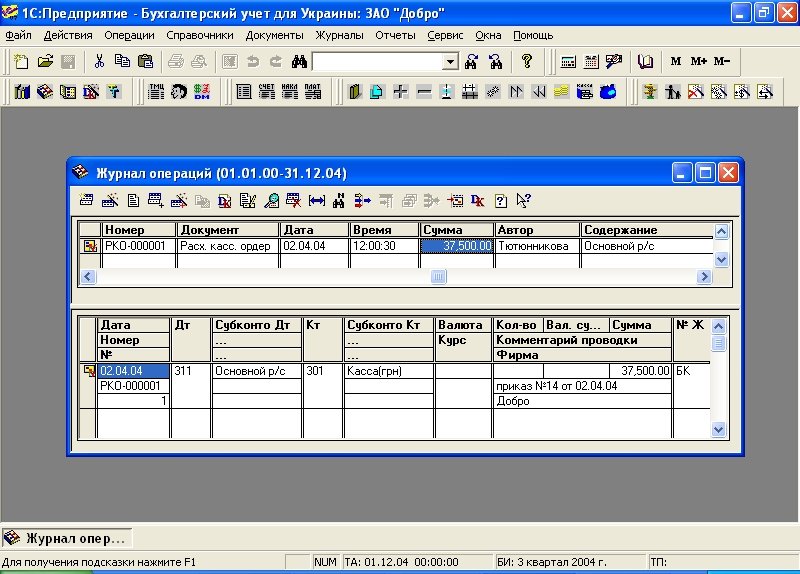Click the highlighted 37,500.00 Сумма cell

coord(456,246)
